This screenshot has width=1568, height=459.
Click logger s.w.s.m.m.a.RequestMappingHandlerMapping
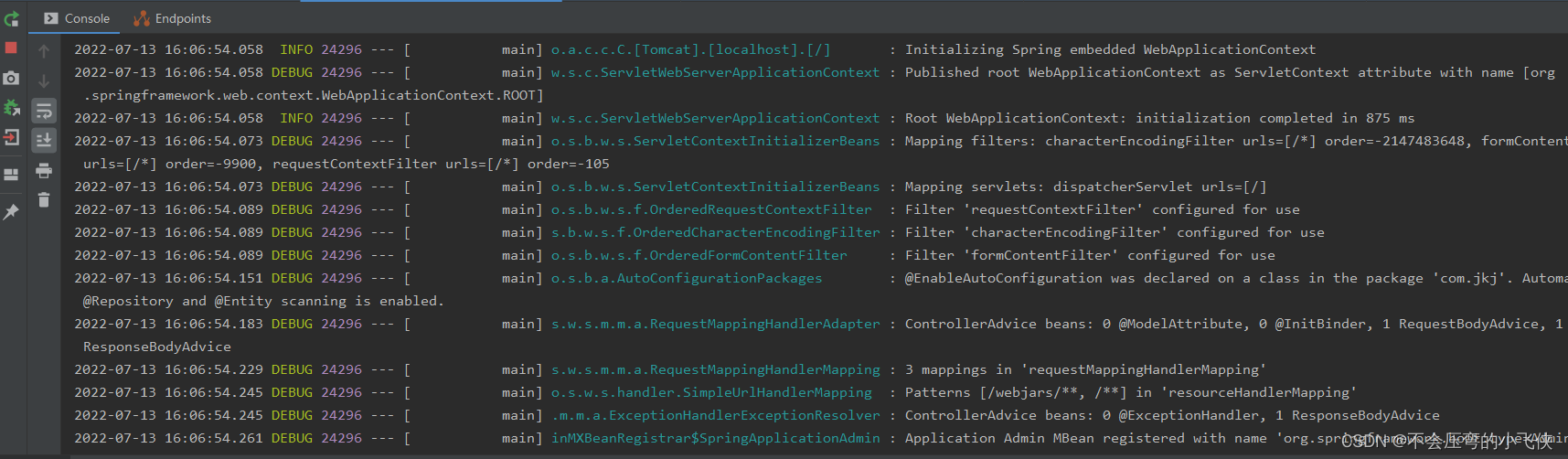coord(715,369)
